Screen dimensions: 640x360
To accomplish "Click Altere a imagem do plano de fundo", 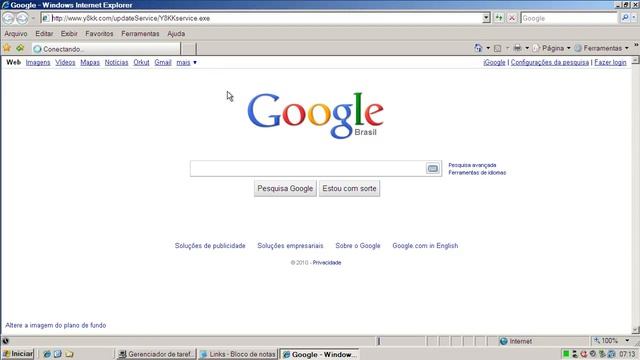I will point(56,325).
